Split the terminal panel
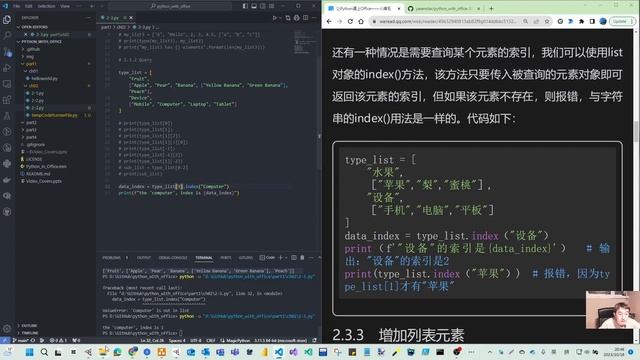Viewport: 640px width, 360px height. 293,258
